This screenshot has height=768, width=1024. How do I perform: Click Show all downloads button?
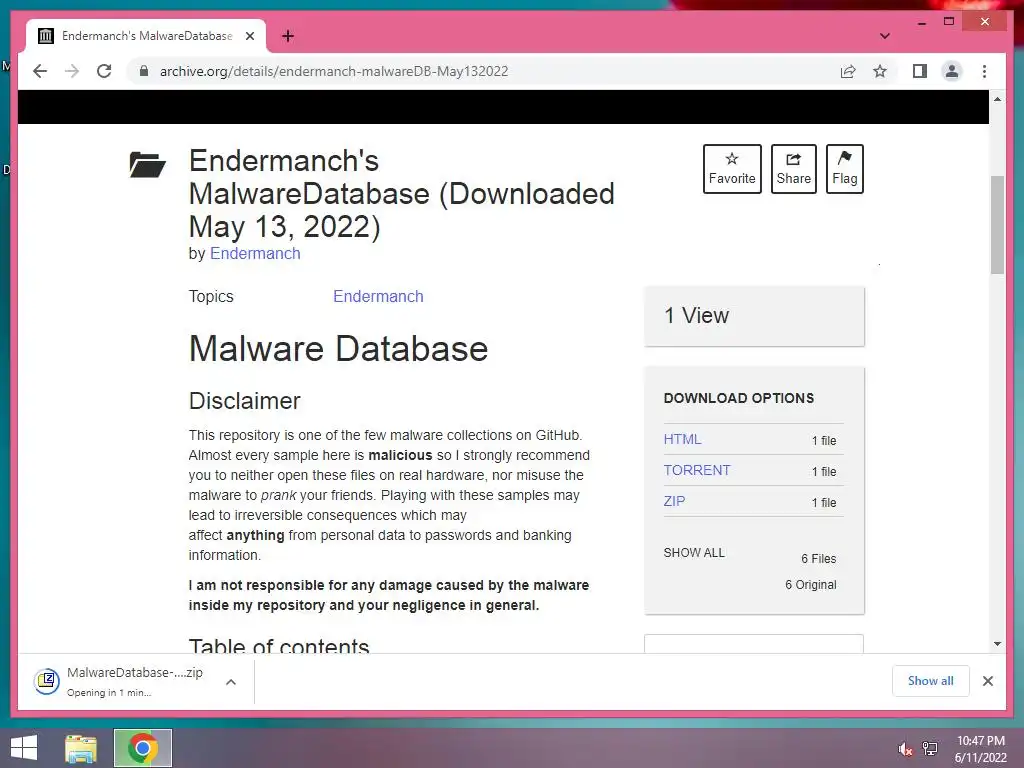930,681
